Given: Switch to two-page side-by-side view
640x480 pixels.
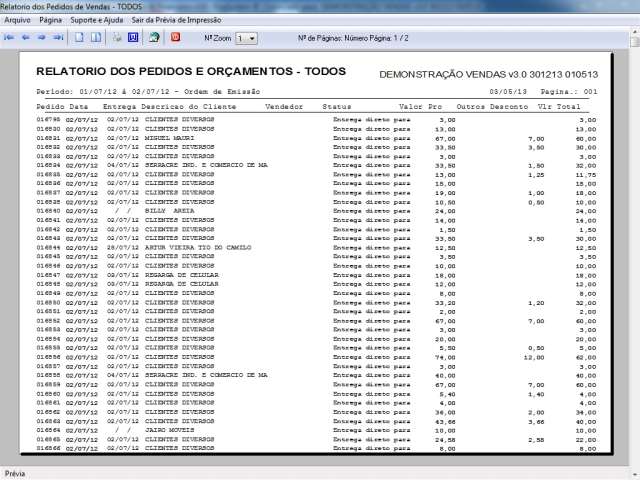Looking at the screenshot, I should 96,37.
